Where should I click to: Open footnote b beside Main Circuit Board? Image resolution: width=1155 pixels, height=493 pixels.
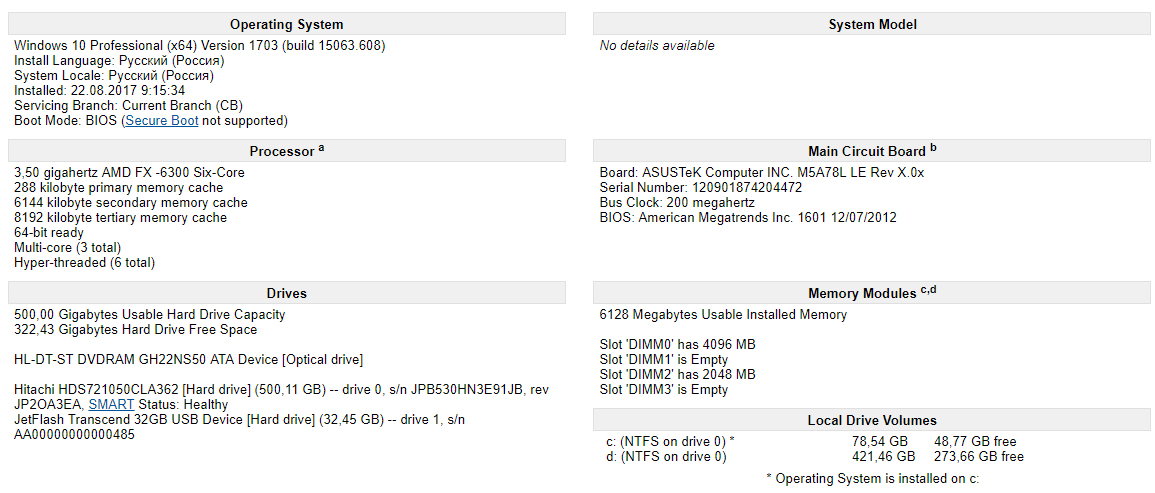(x=933, y=147)
